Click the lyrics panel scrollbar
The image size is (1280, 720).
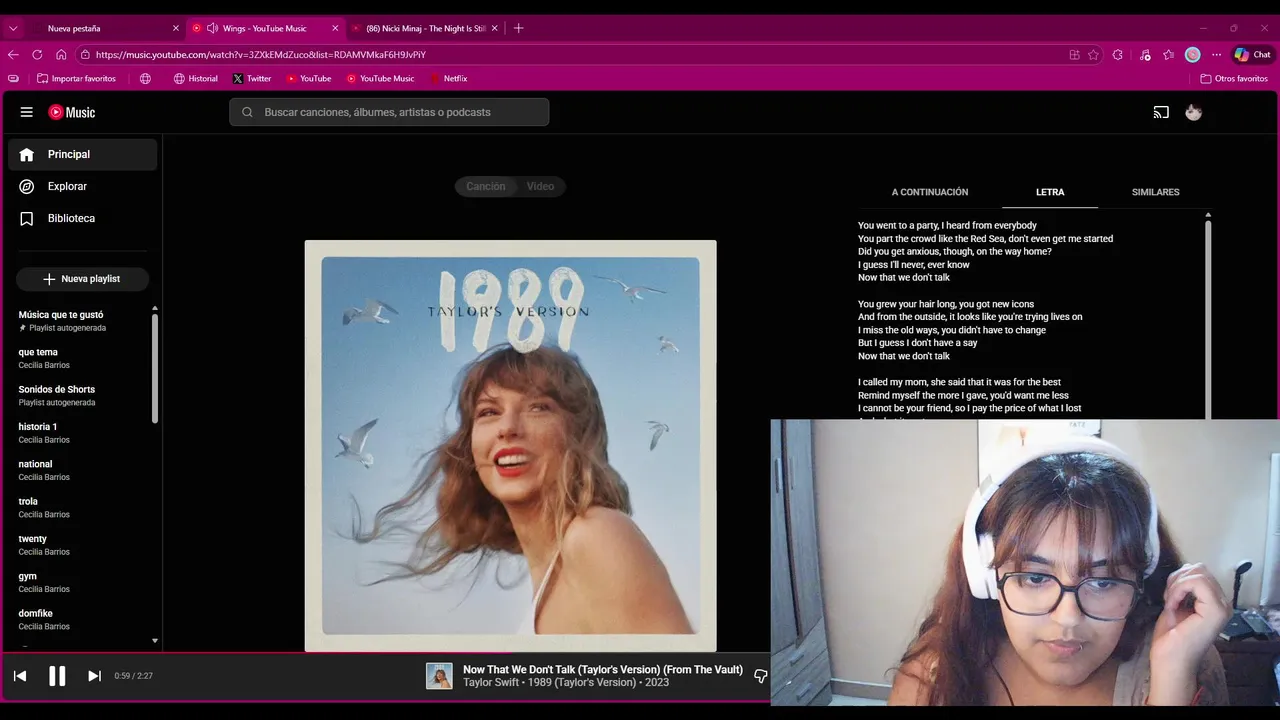tap(1208, 318)
